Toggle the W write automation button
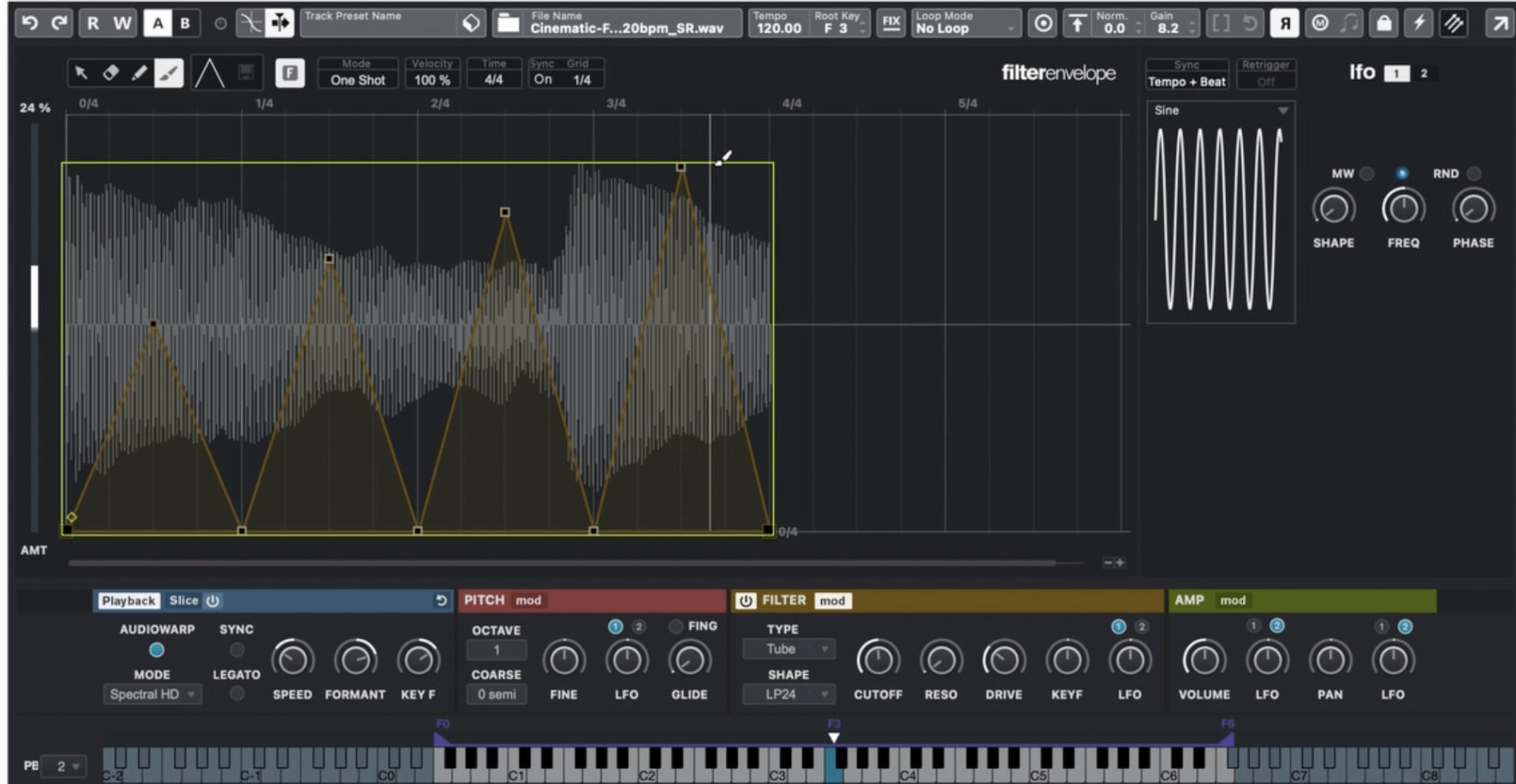Viewport: 1516px width, 784px height. [x=122, y=23]
